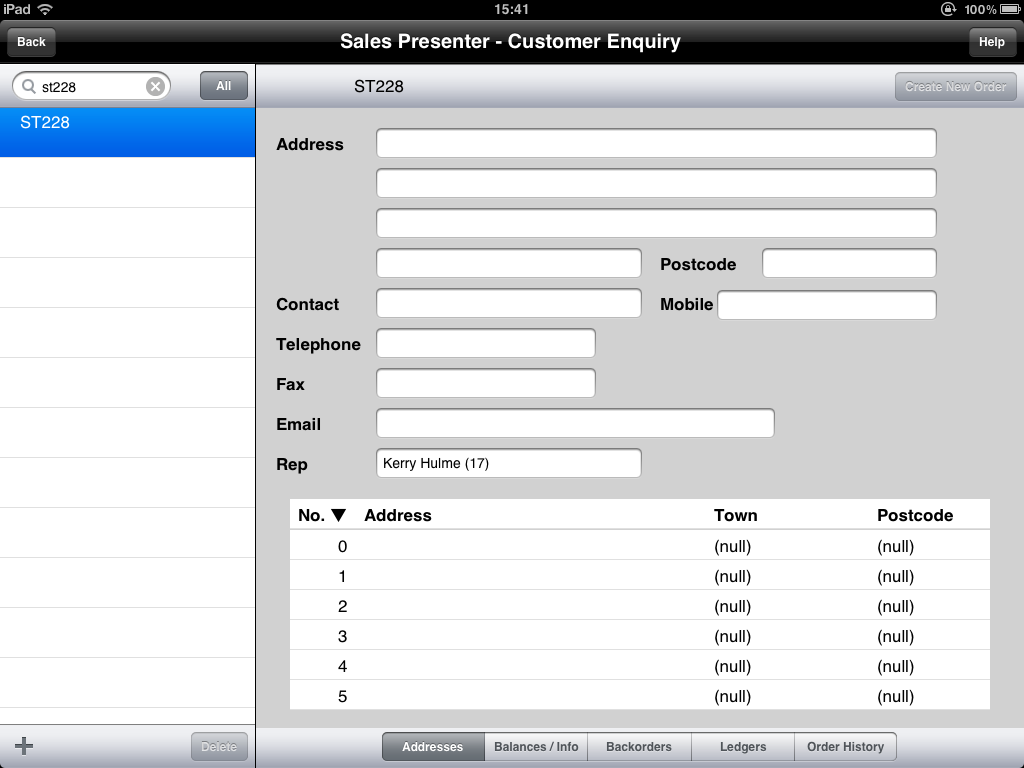
Task: Clear the search field with the X icon
Action: 155,87
